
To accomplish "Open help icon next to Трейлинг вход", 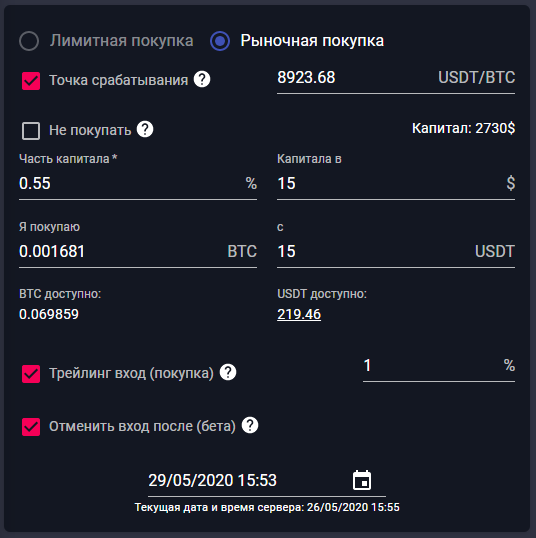I will tap(228, 372).
